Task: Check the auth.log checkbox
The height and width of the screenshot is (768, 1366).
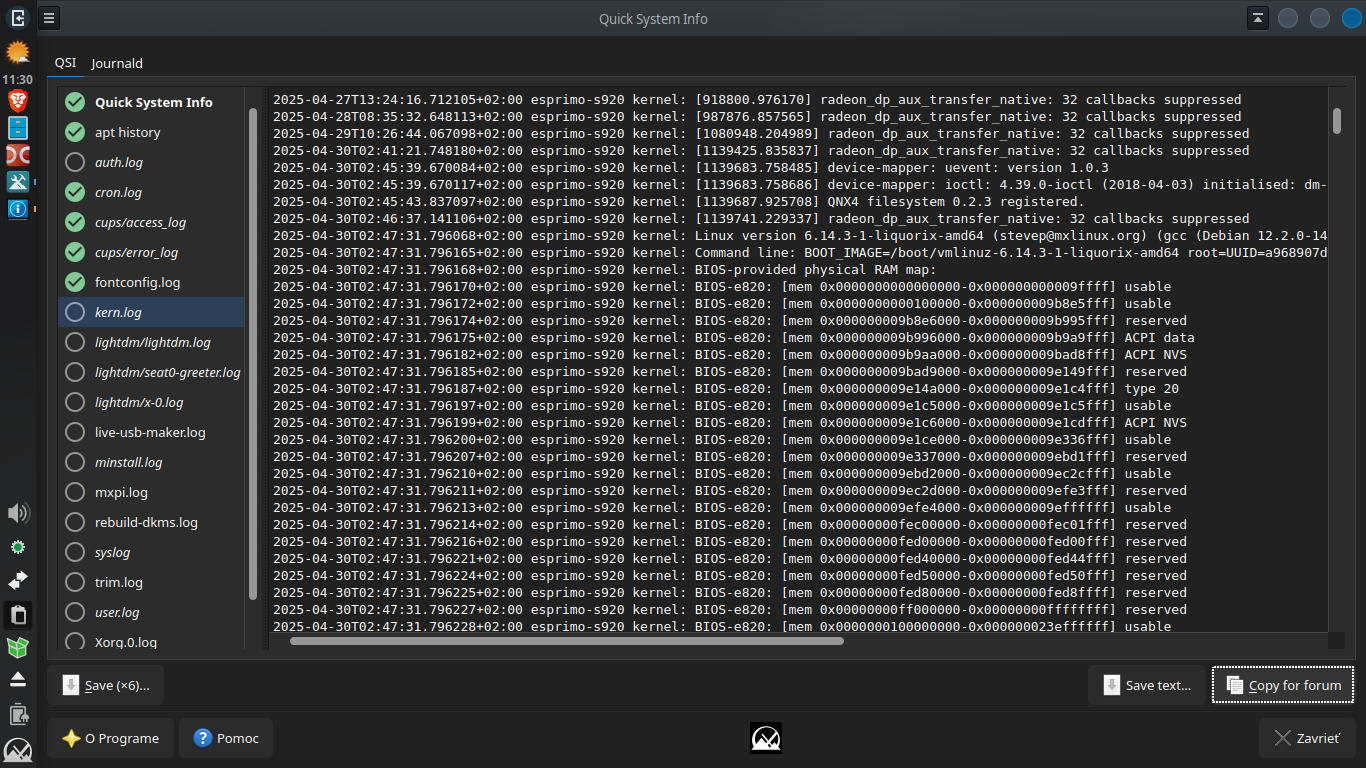Action: [x=75, y=162]
